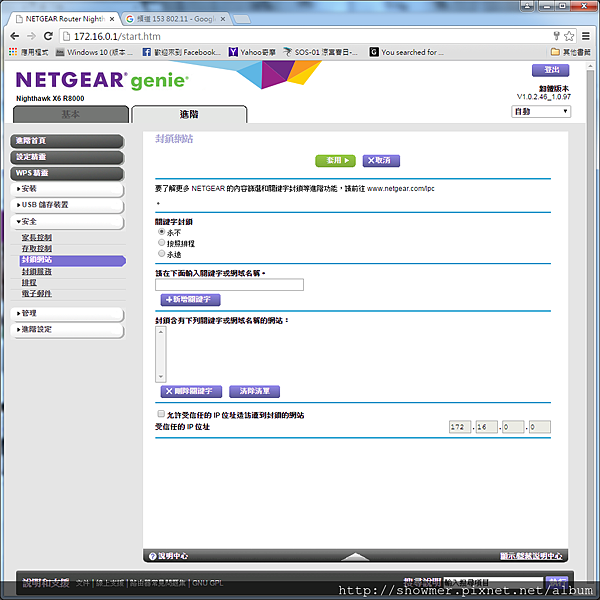Expand the USB storage sidebar section

[x=67, y=205]
